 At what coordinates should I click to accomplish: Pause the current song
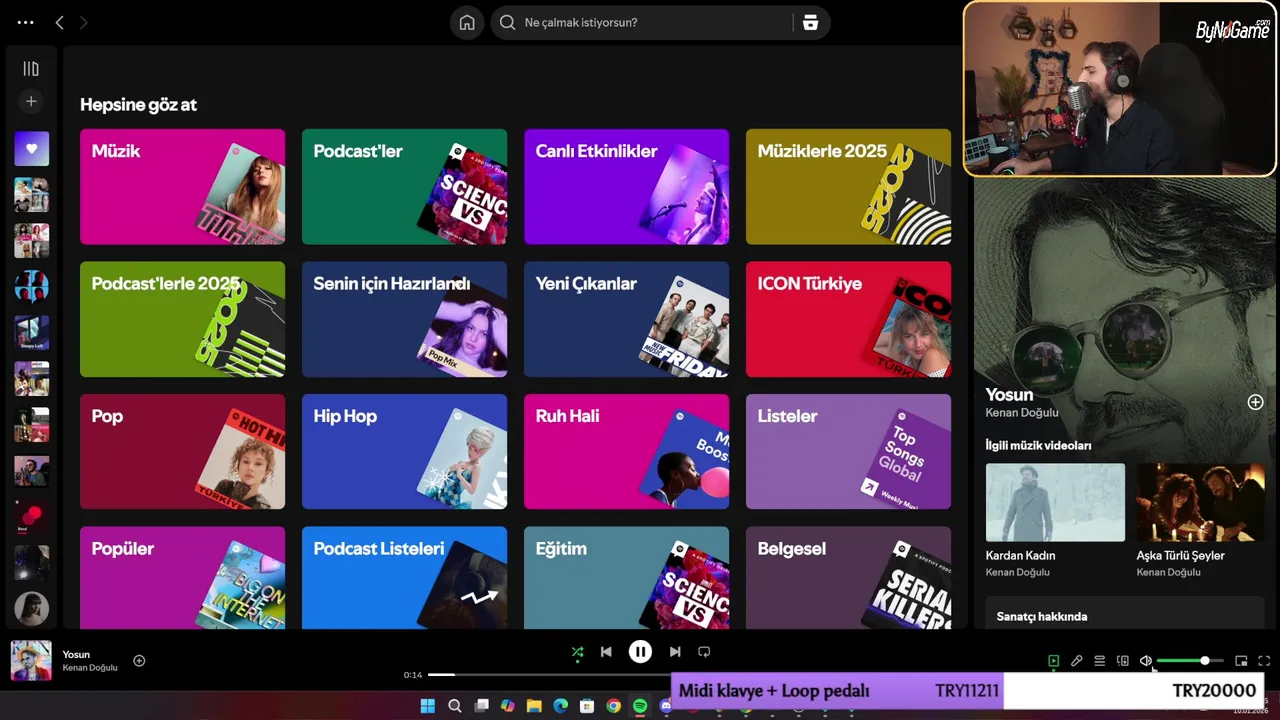[640, 652]
